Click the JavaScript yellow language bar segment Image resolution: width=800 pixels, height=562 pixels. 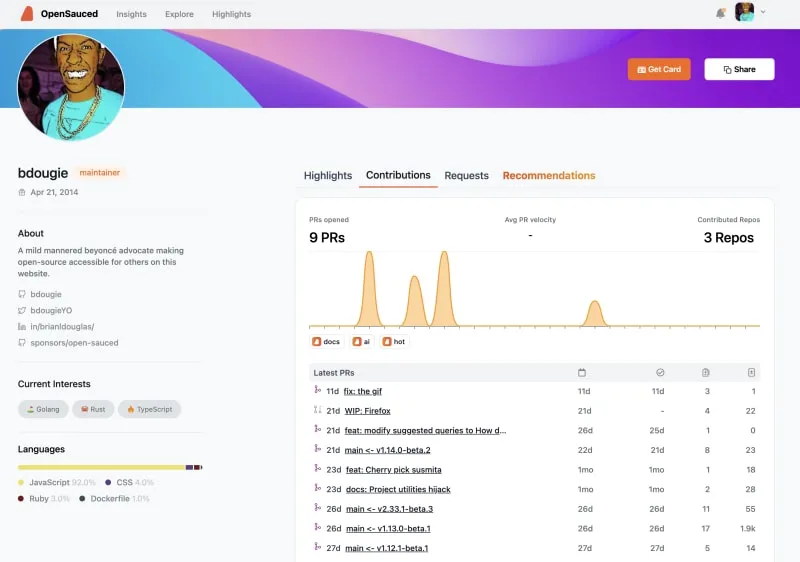[x=102, y=467]
